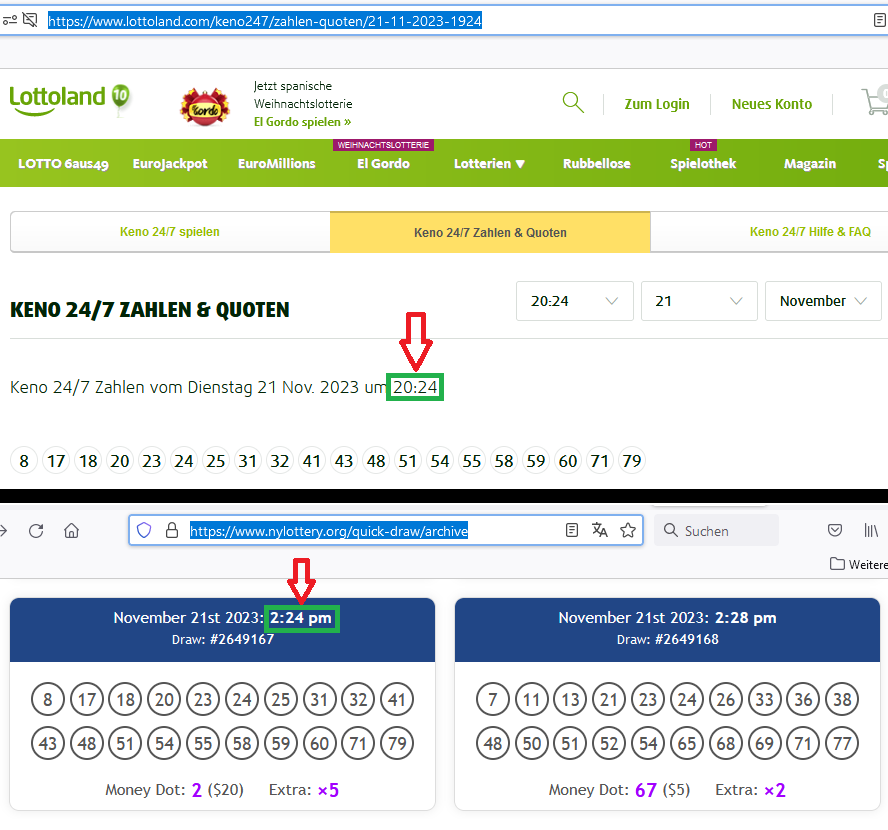This screenshot has height=830, width=888.
Task: Click the El Gordo logo image
Action: point(205,106)
